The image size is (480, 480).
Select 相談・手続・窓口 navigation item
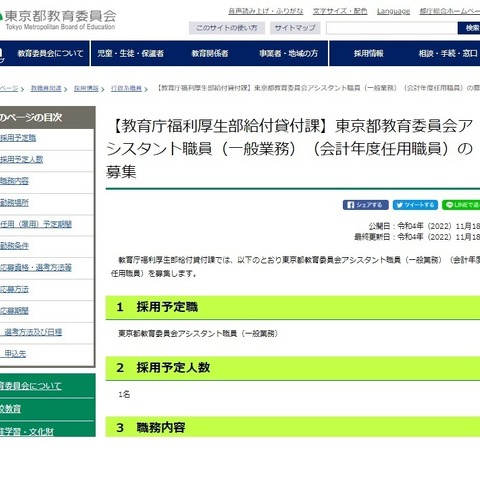(x=448, y=53)
